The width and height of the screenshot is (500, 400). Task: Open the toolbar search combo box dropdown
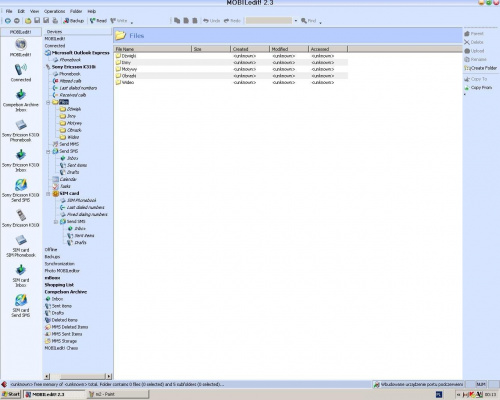click(295, 21)
